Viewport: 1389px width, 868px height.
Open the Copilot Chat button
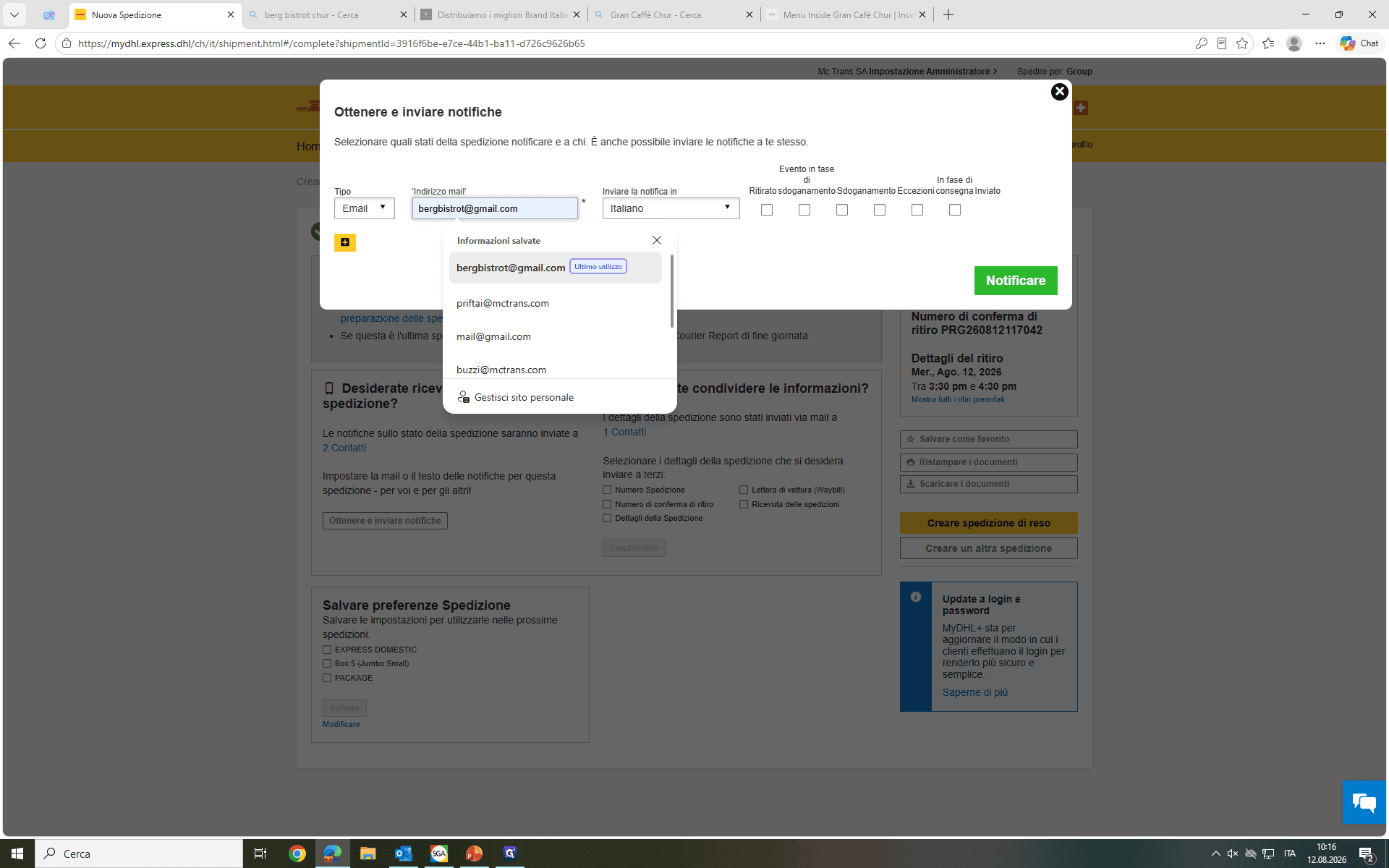(1359, 43)
